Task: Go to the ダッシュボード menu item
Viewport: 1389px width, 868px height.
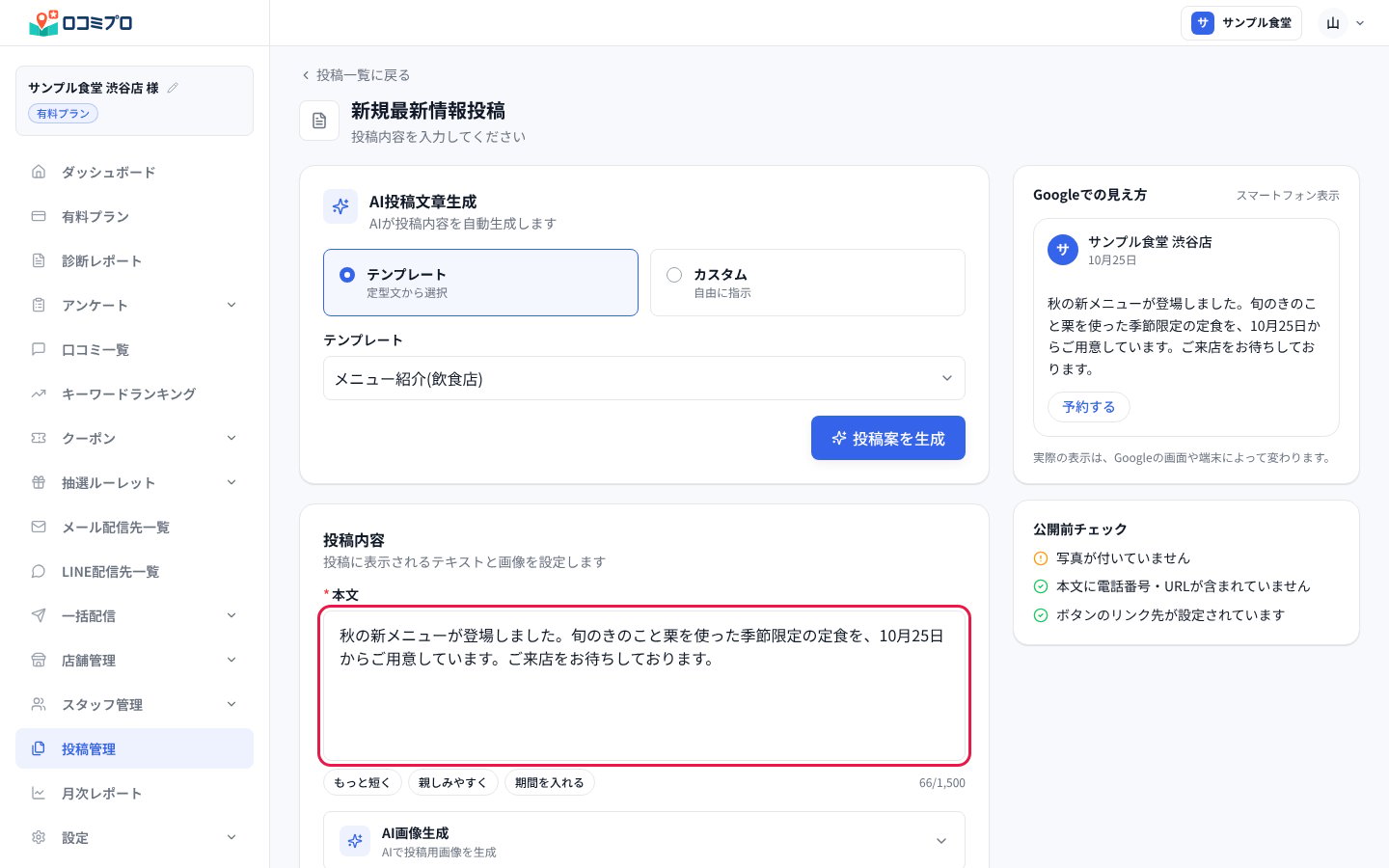Action: point(134,172)
